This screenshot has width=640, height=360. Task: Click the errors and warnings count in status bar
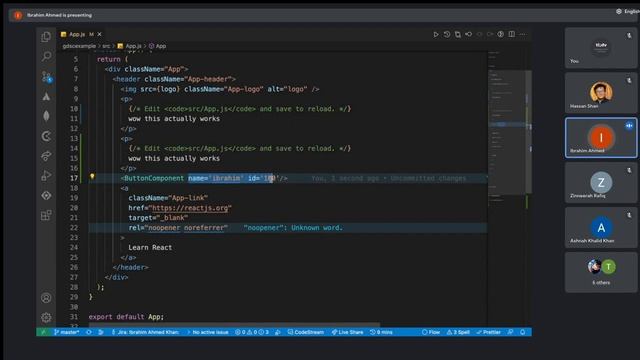(x=252, y=332)
